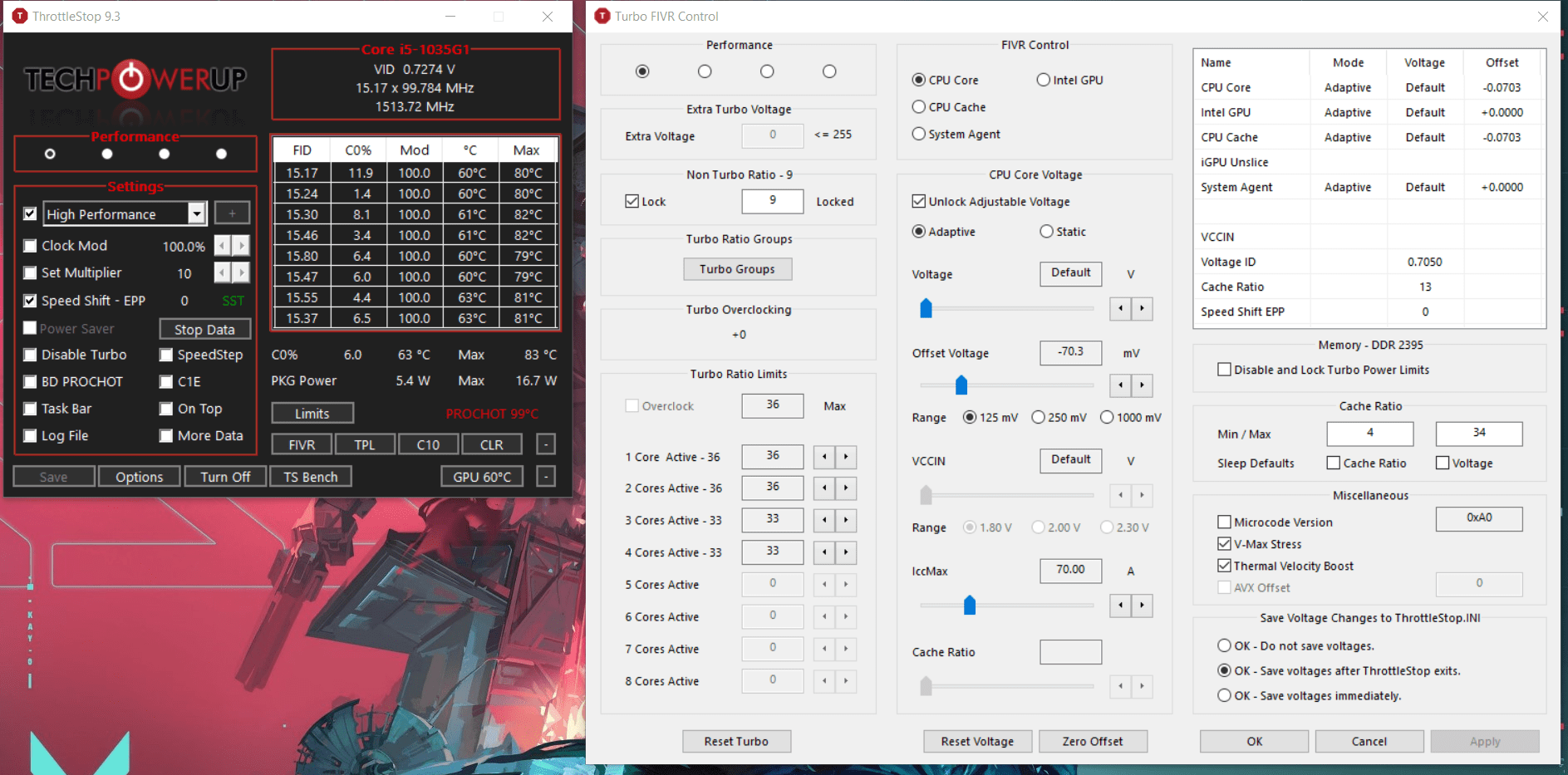Run the TS Bench benchmark
This screenshot has height=775, width=1568.
point(311,476)
